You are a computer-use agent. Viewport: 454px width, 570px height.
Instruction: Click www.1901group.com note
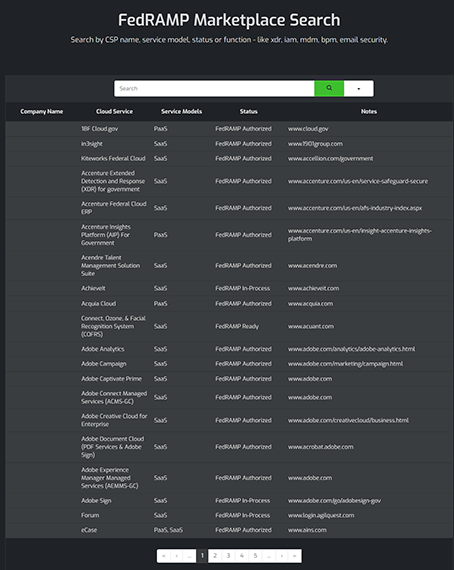[x=315, y=144]
